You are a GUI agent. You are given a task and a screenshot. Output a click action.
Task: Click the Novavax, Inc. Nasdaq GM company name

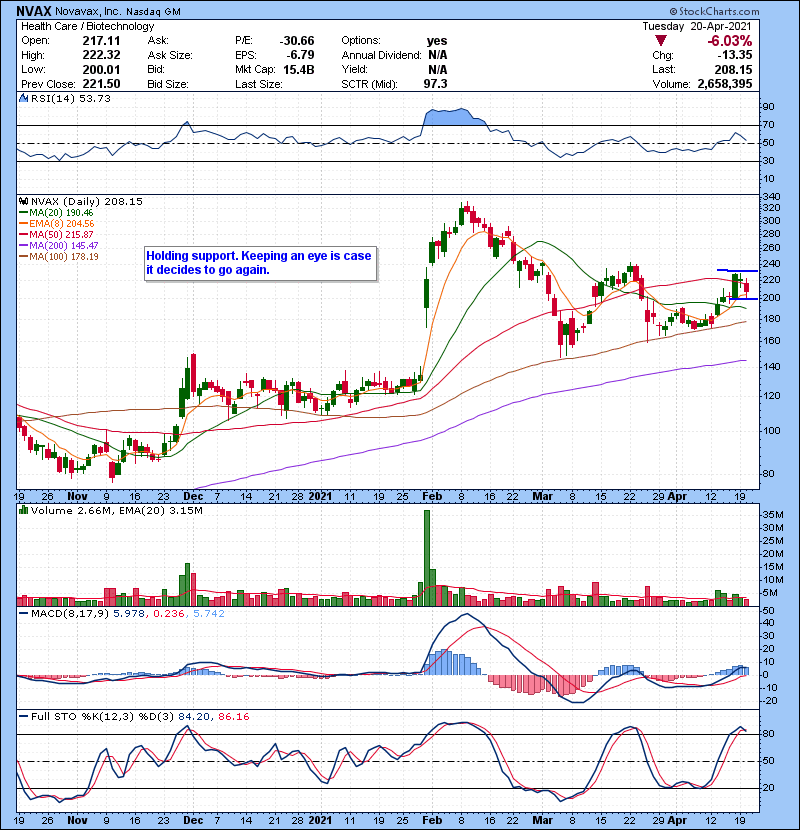[x=118, y=11]
